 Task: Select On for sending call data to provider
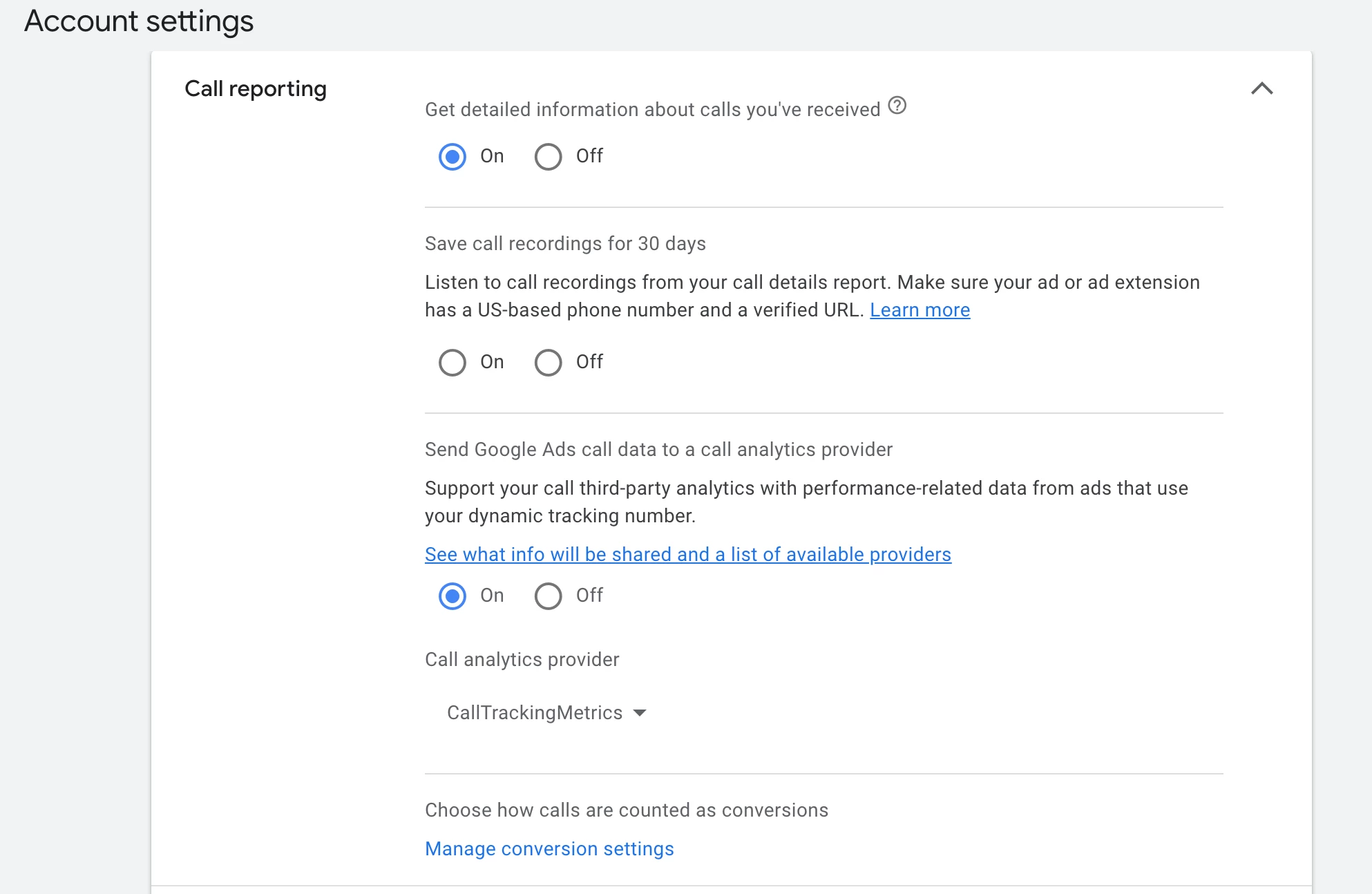452,596
